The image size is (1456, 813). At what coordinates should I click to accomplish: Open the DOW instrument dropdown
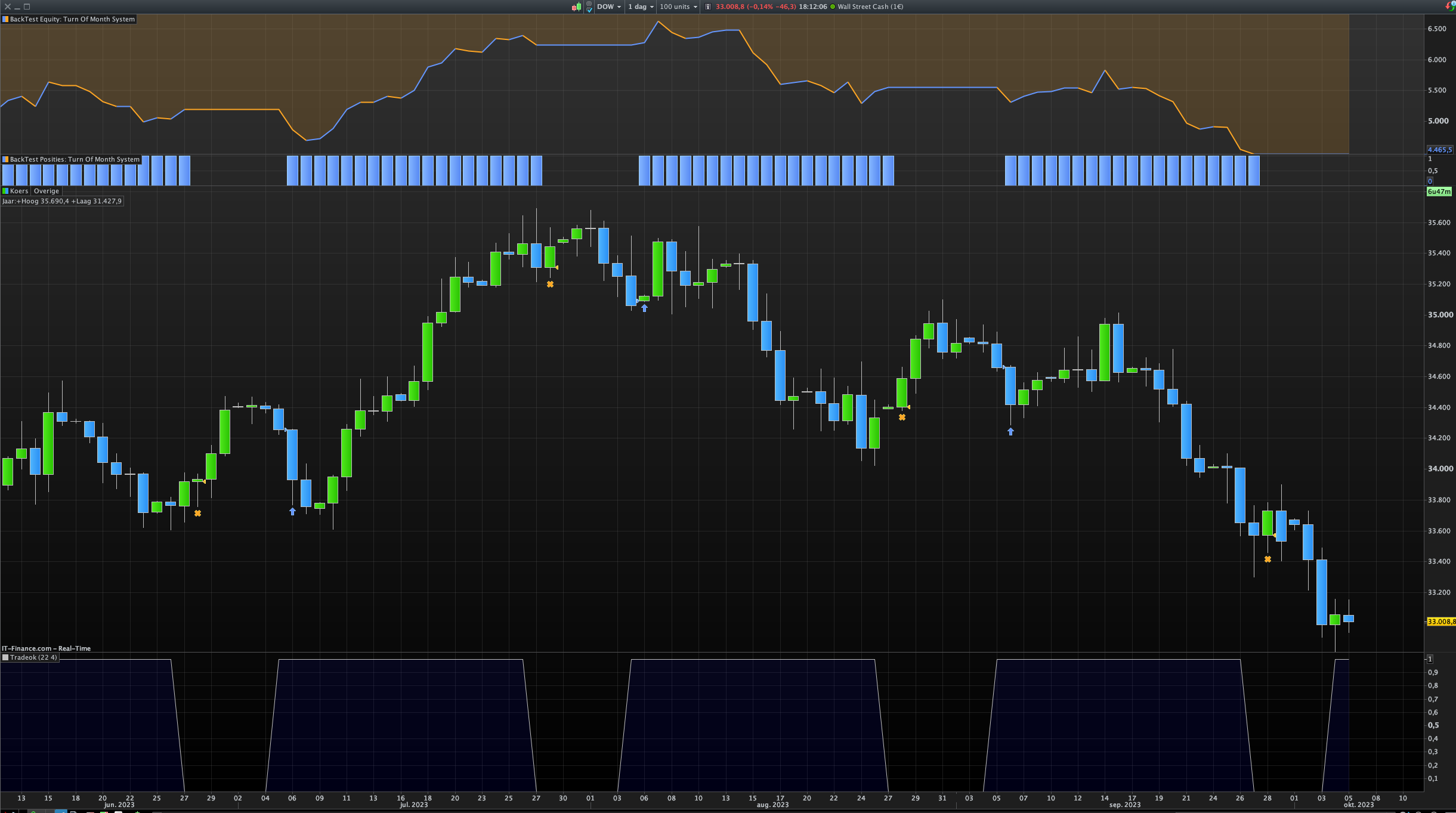pyautogui.click(x=609, y=7)
